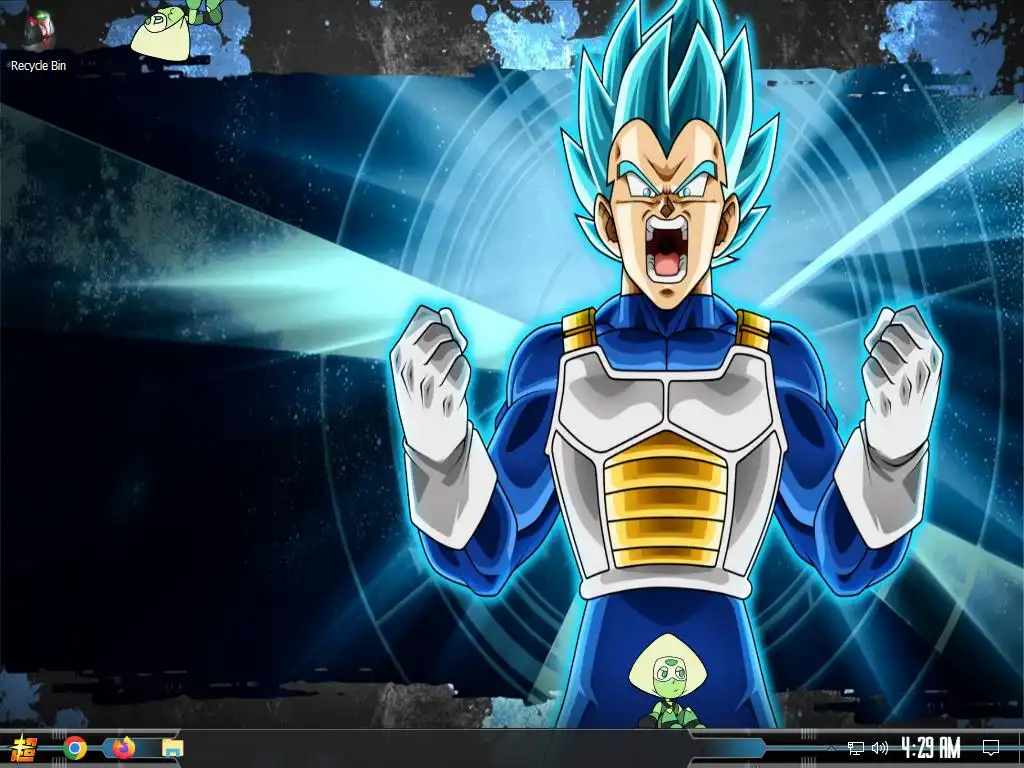Open the notification Action Center
The width and height of the screenshot is (1024, 768).
click(991, 747)
